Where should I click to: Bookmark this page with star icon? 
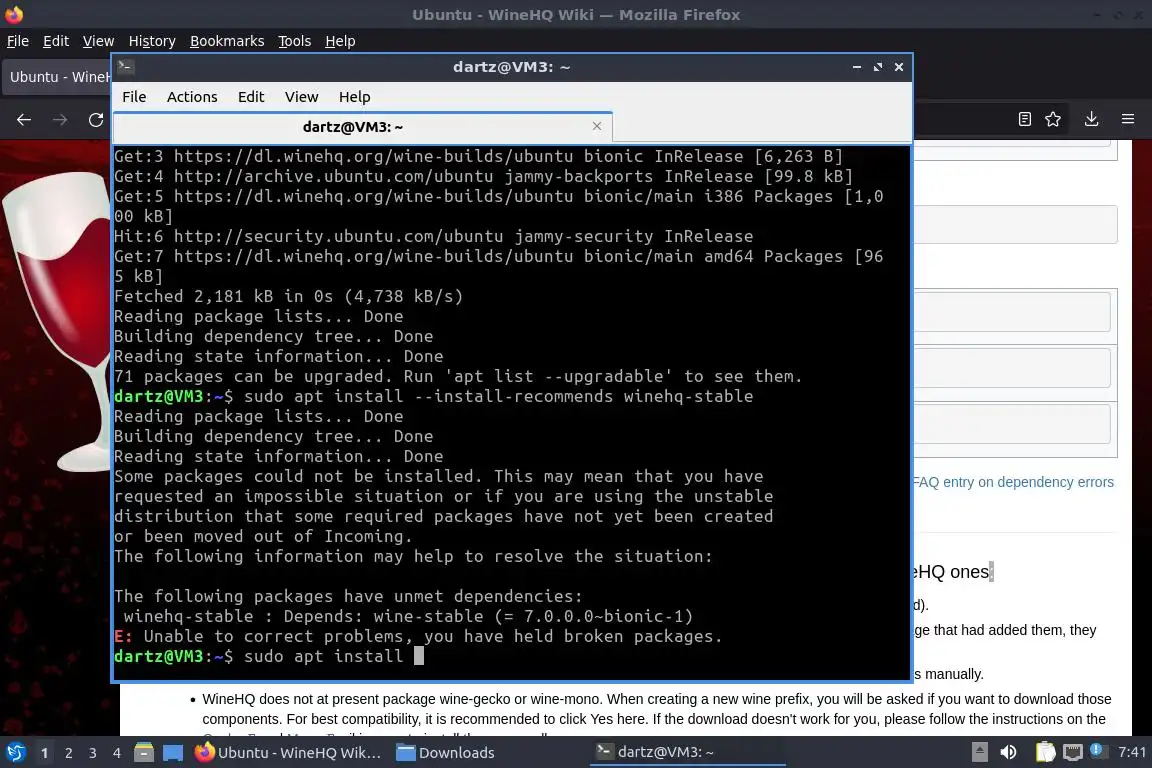tap(1053, 119)
